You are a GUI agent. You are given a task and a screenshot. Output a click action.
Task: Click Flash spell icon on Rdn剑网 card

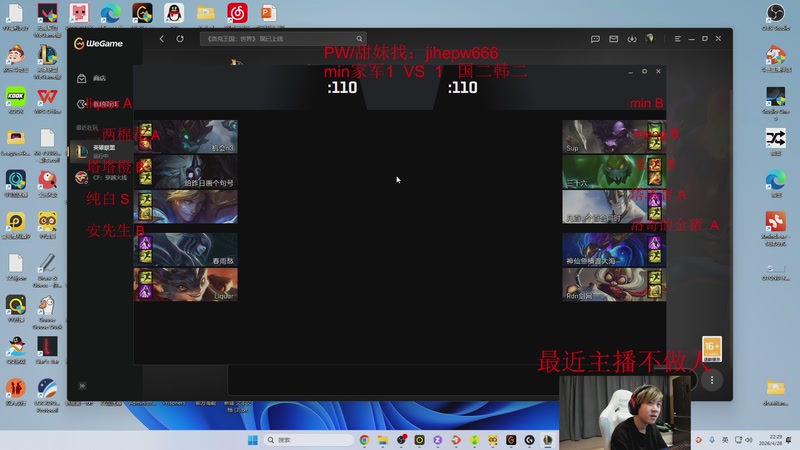pos(655,278)
